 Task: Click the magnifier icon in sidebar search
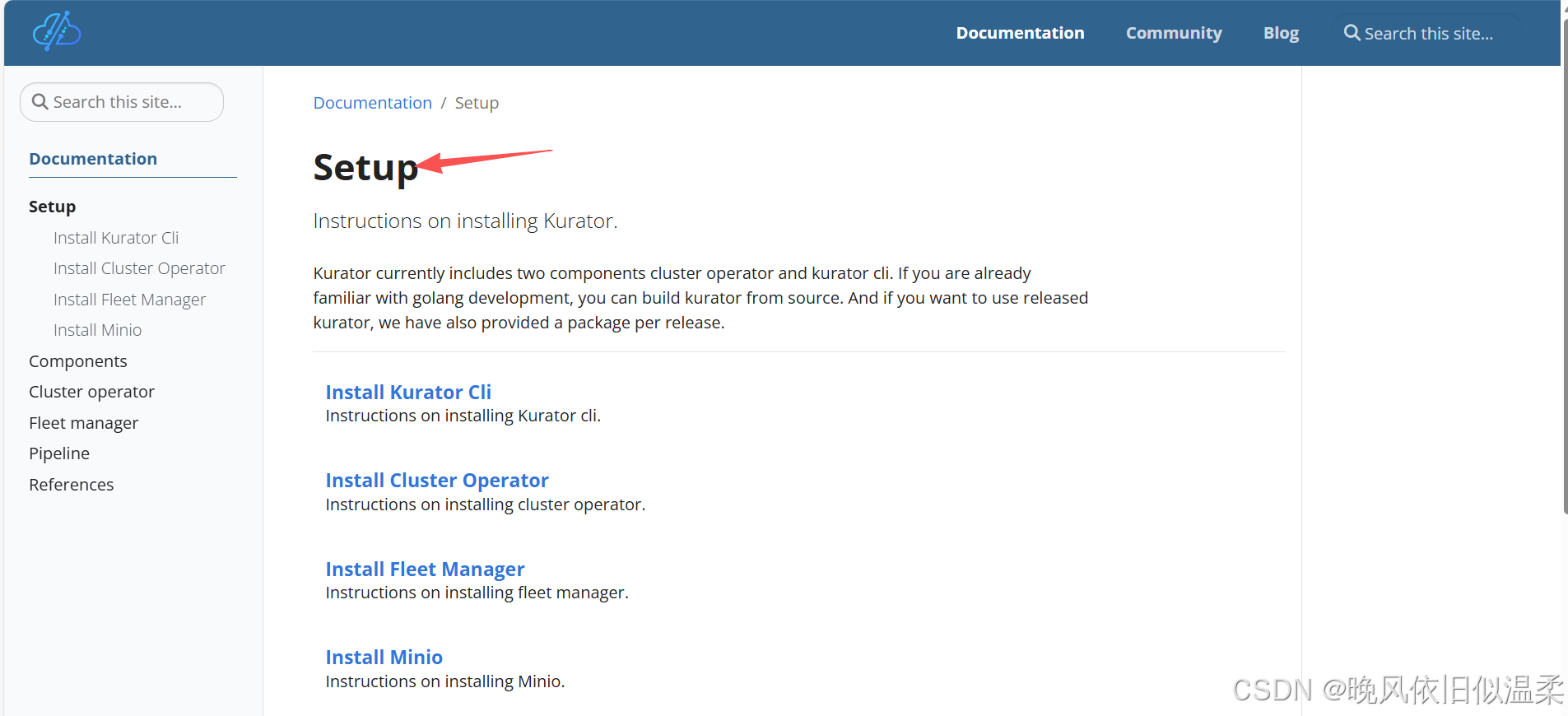(x=40, y=102)
